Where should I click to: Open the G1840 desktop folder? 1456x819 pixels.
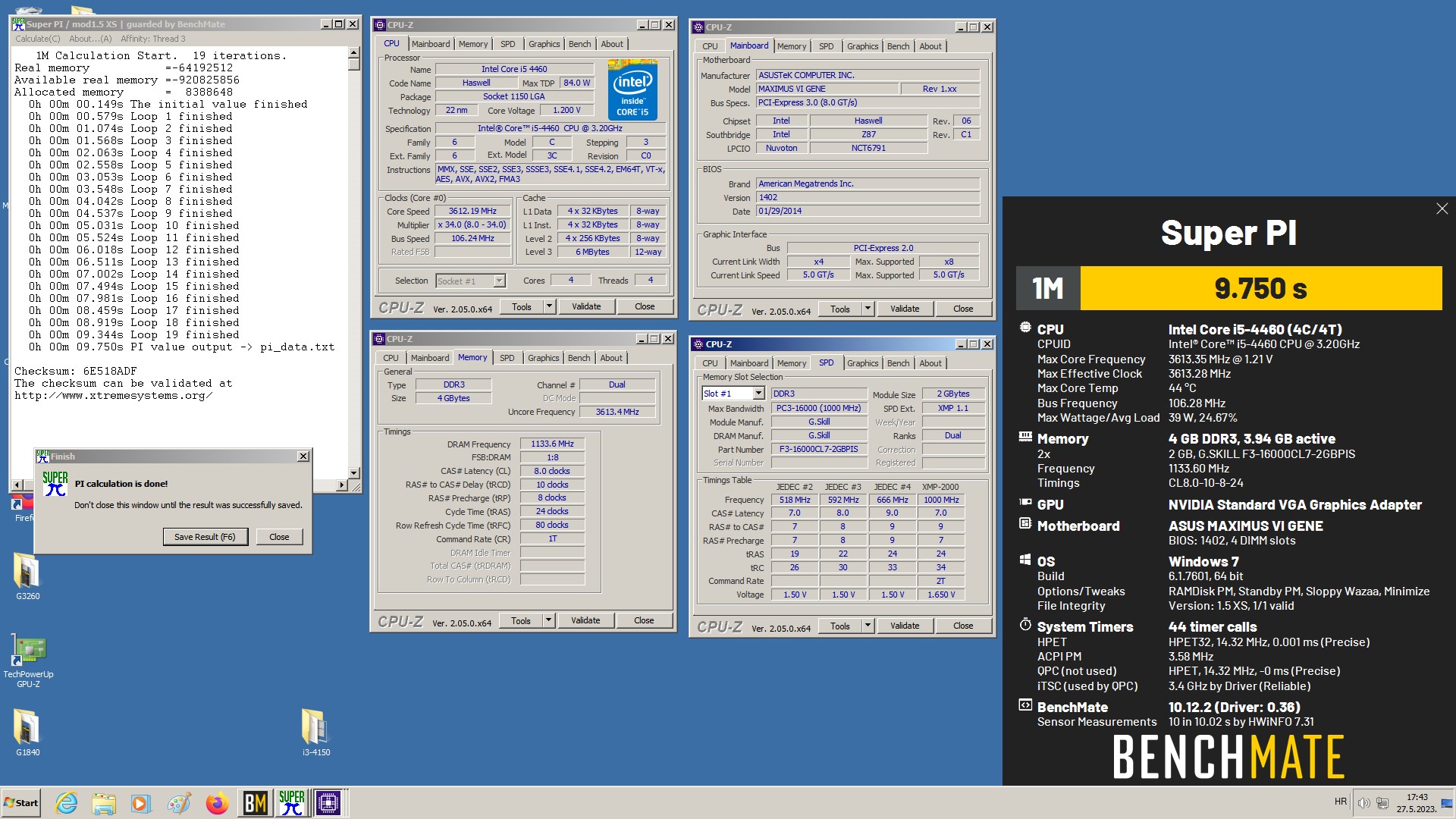point(27,733)
